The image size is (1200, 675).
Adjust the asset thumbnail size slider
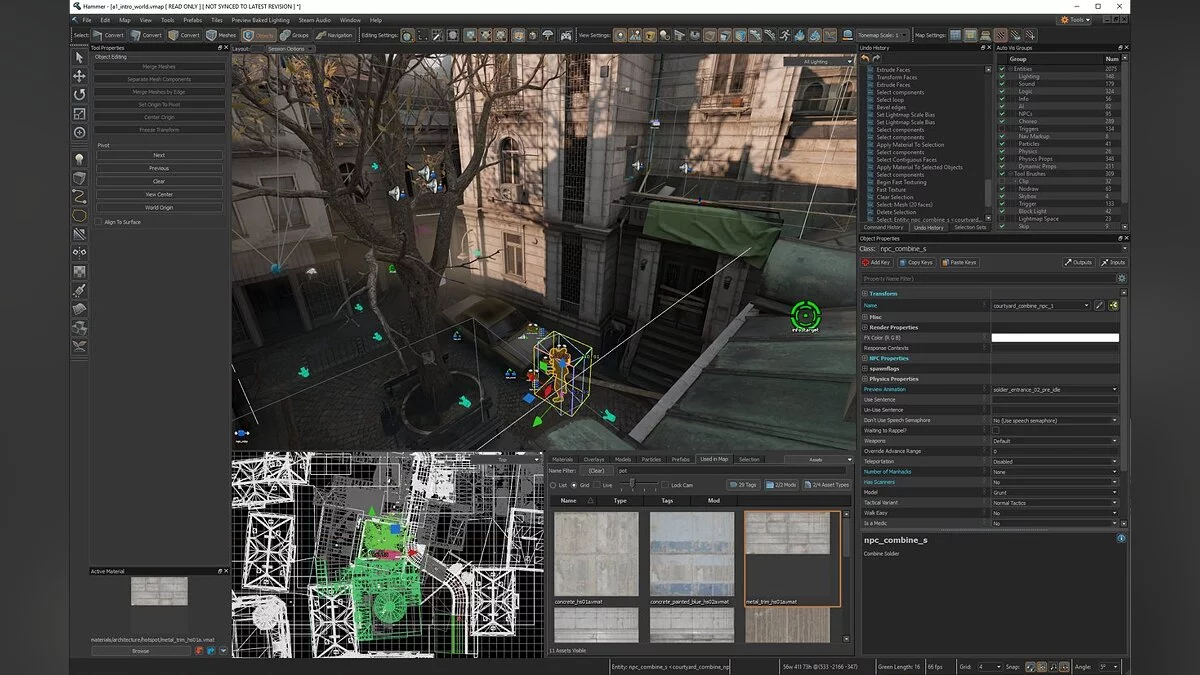[x=632, y=485]
